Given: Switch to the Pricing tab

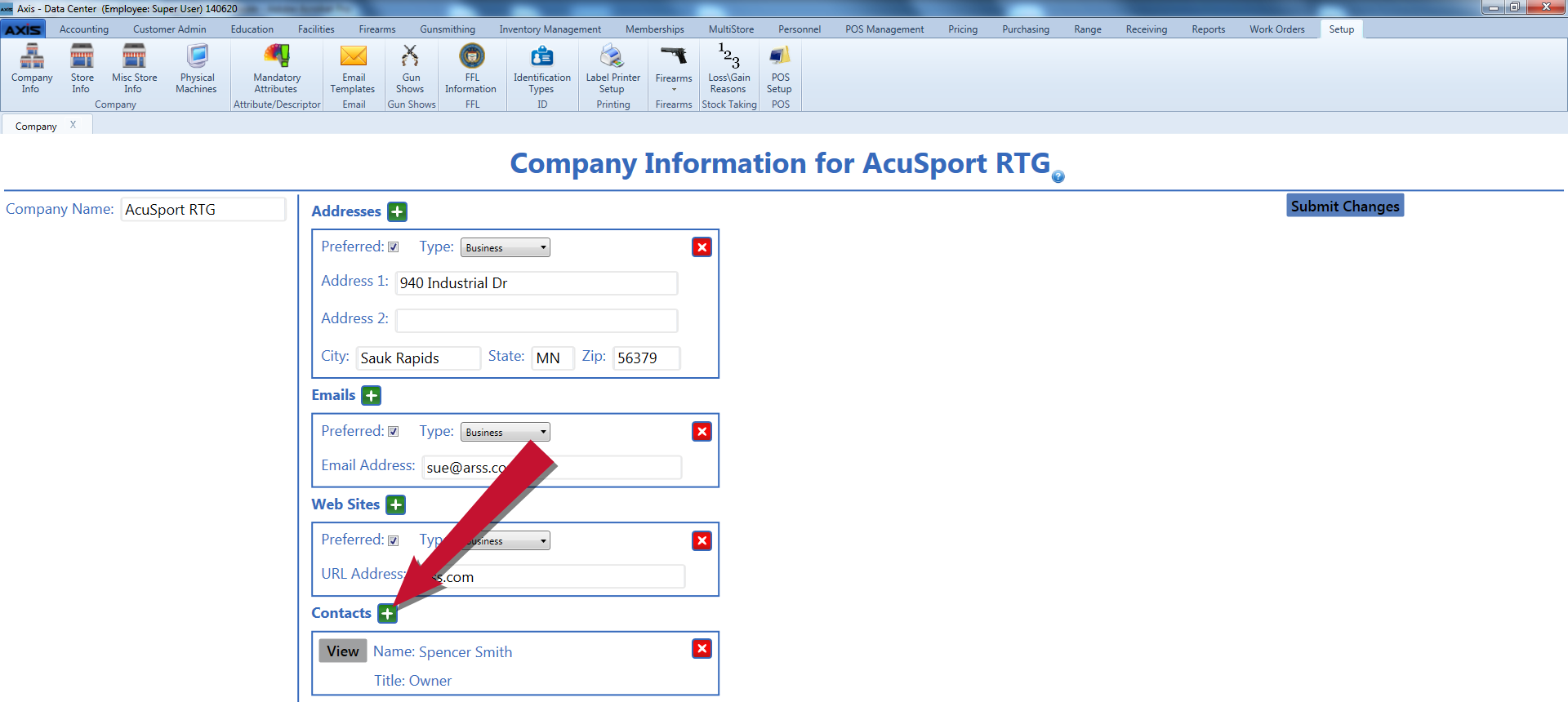Looking at the screenshot, I should (962, 29).
